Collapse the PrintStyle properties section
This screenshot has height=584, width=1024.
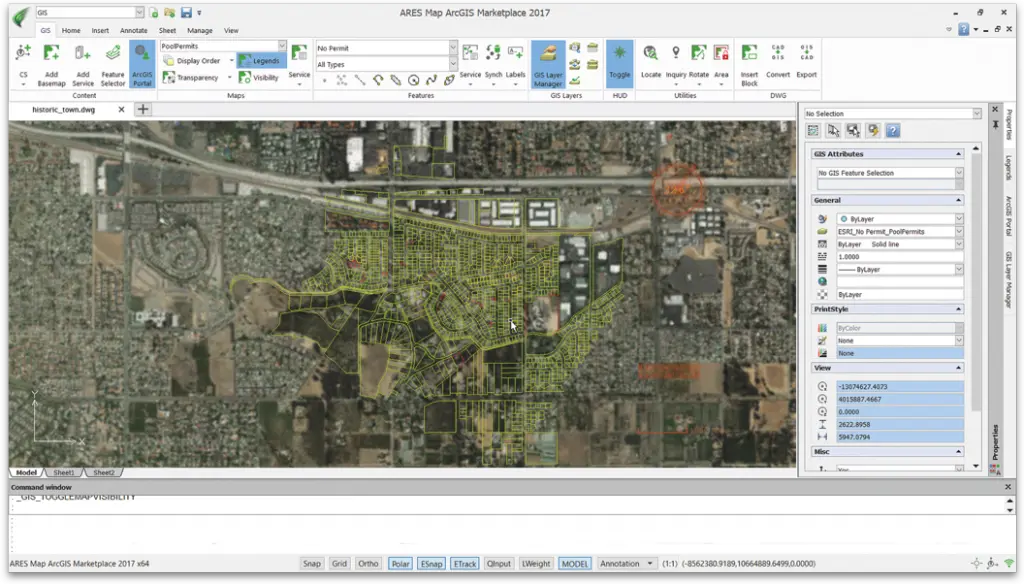coord(957,309)
